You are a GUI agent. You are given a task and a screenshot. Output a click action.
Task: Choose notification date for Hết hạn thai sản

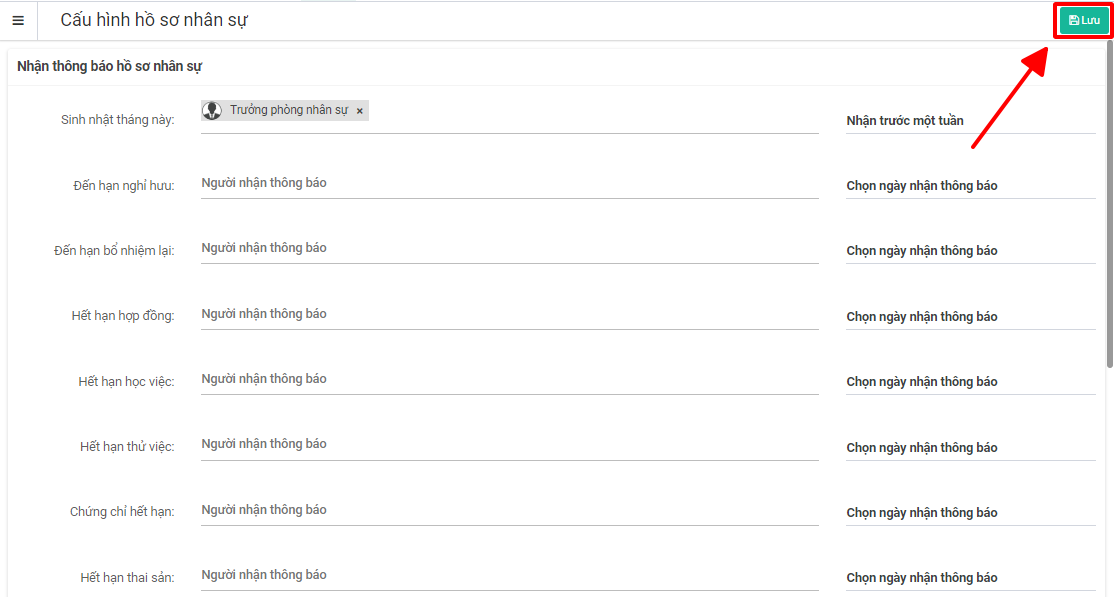coord(970,578)
